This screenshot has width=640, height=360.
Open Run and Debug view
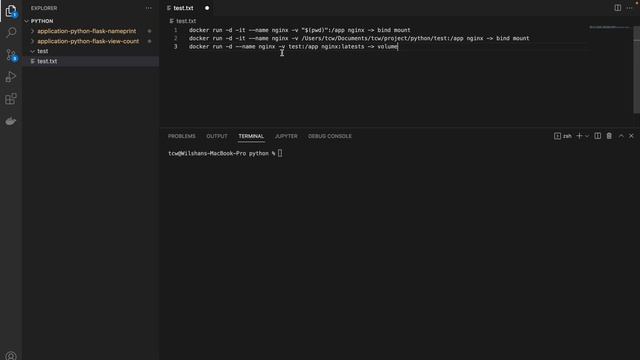(x=11, y=77)
